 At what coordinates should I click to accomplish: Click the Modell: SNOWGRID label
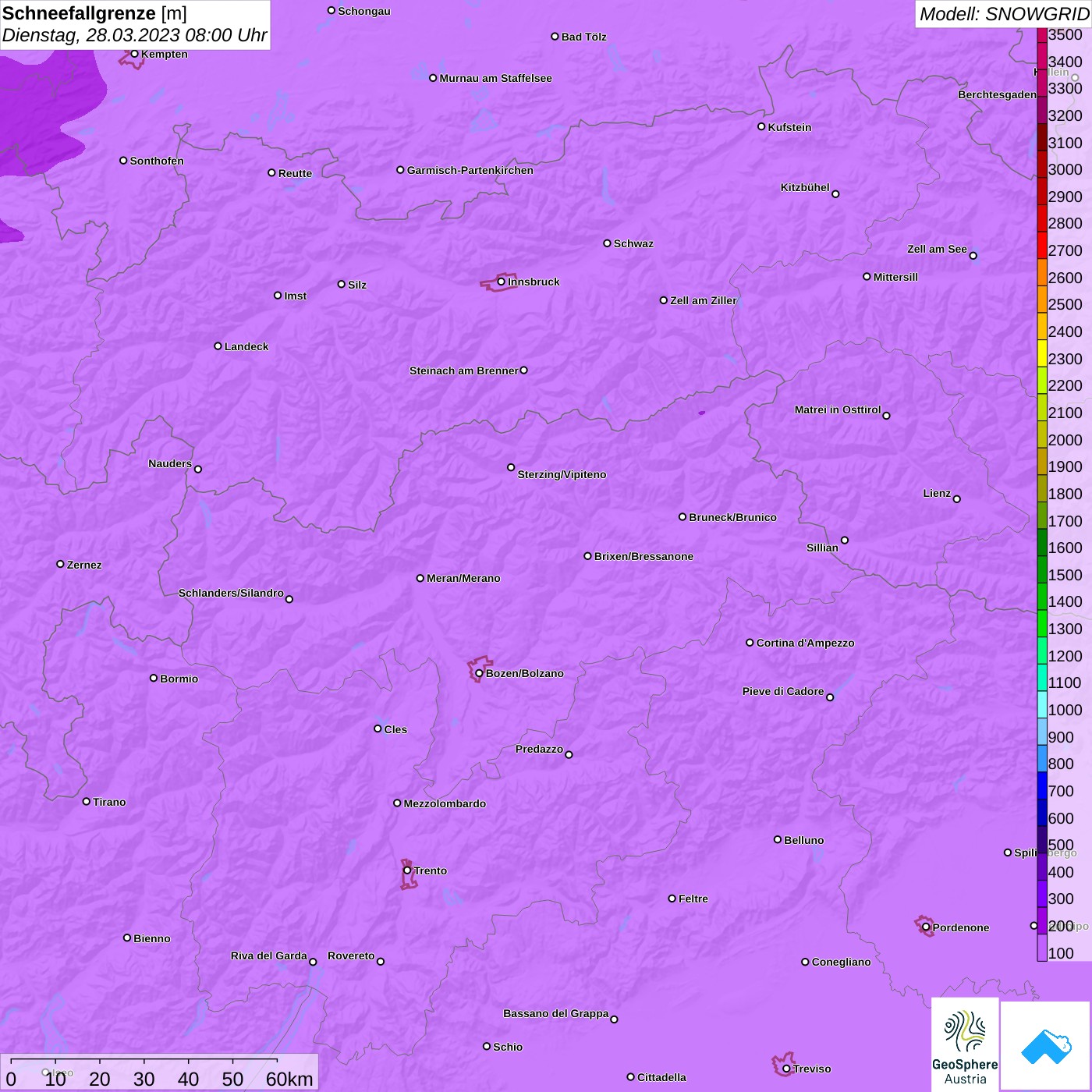pyautogui.click(x=1004, y=14)
